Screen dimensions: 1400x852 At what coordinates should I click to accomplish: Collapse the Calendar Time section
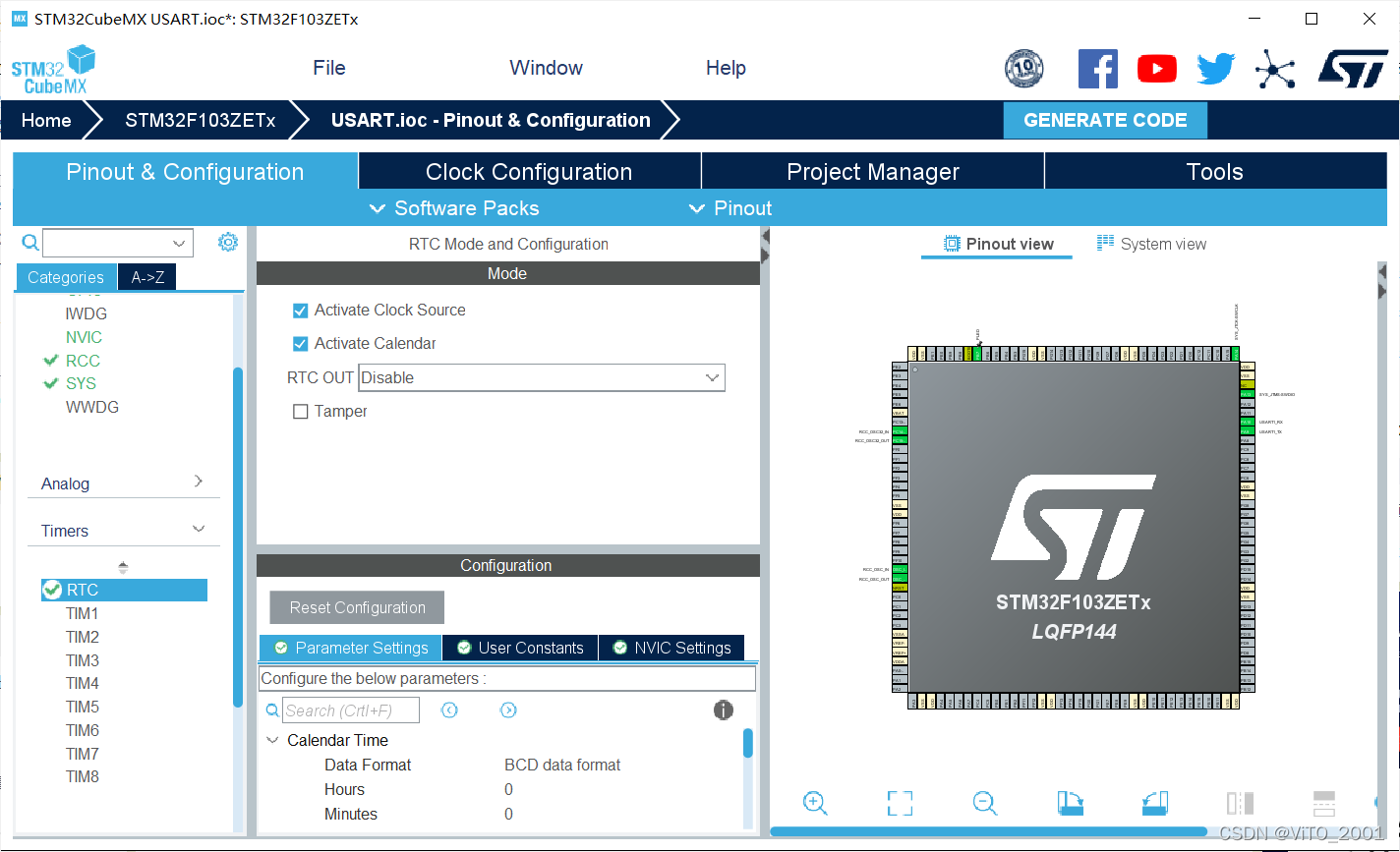273,740
